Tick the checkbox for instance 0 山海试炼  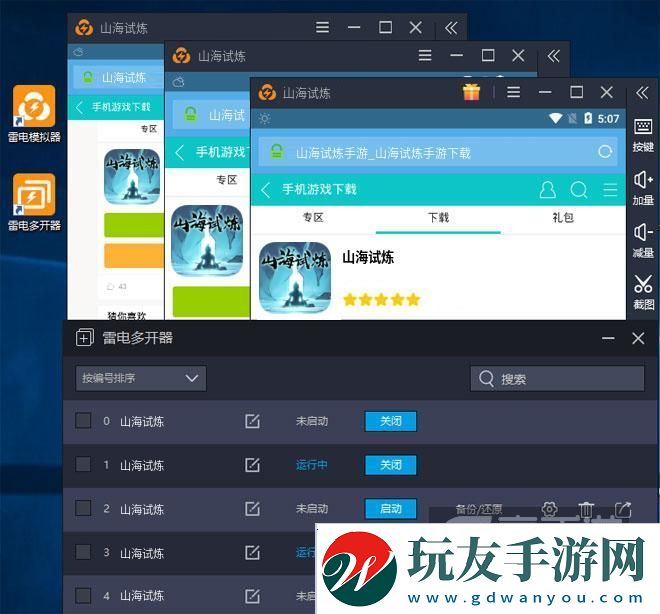(83, 420)
